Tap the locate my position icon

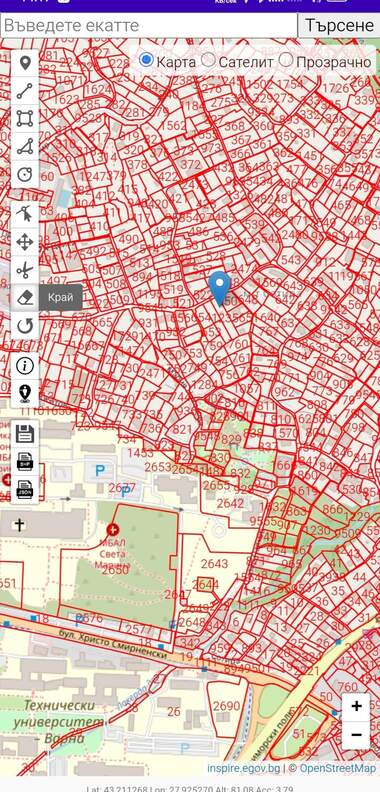(25, 393)
